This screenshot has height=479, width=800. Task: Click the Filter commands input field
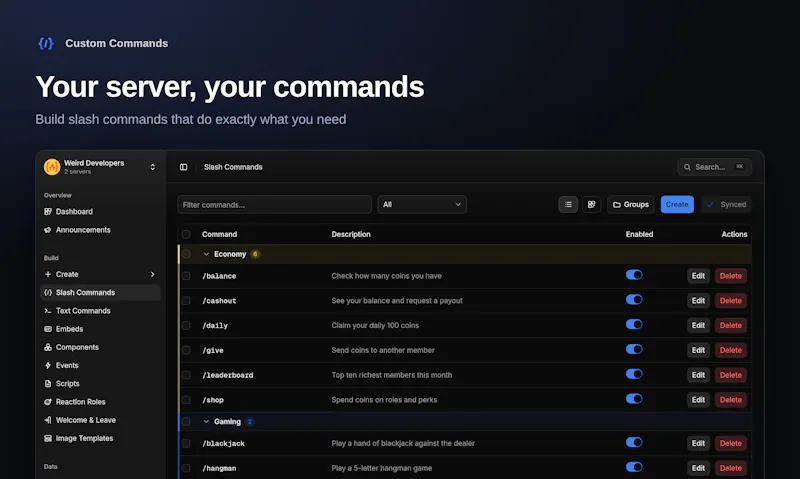coord(274,205)
